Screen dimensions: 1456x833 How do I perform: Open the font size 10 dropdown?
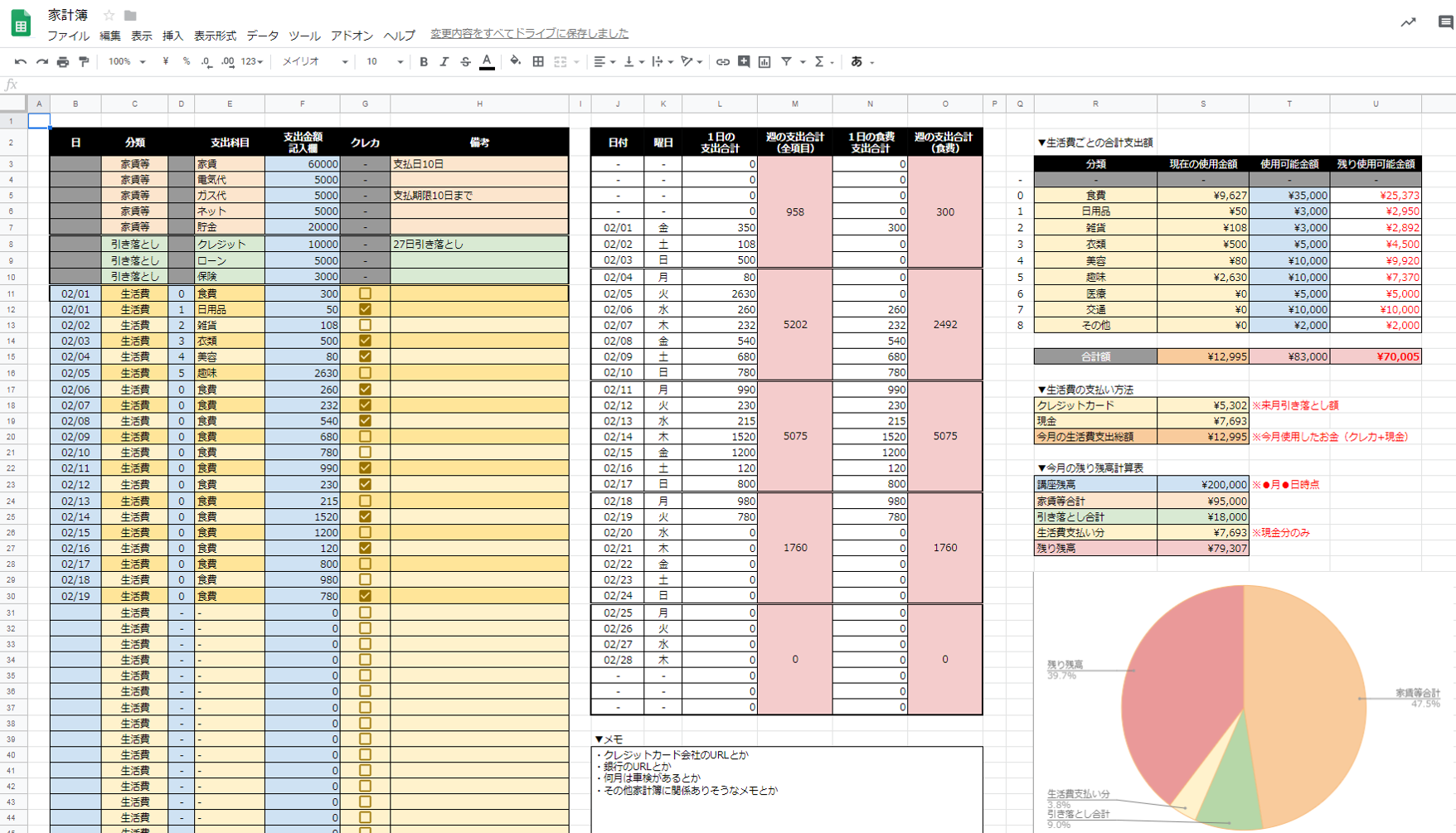coord(385,62)
